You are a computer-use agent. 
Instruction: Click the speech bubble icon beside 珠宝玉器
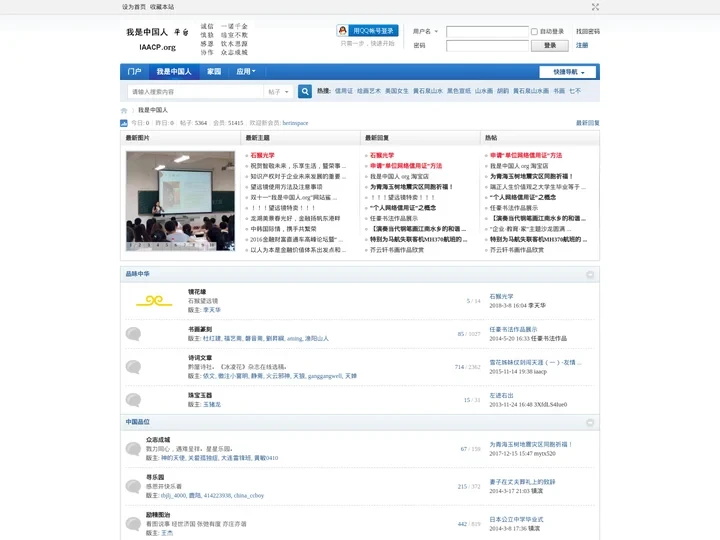point(133,400)
